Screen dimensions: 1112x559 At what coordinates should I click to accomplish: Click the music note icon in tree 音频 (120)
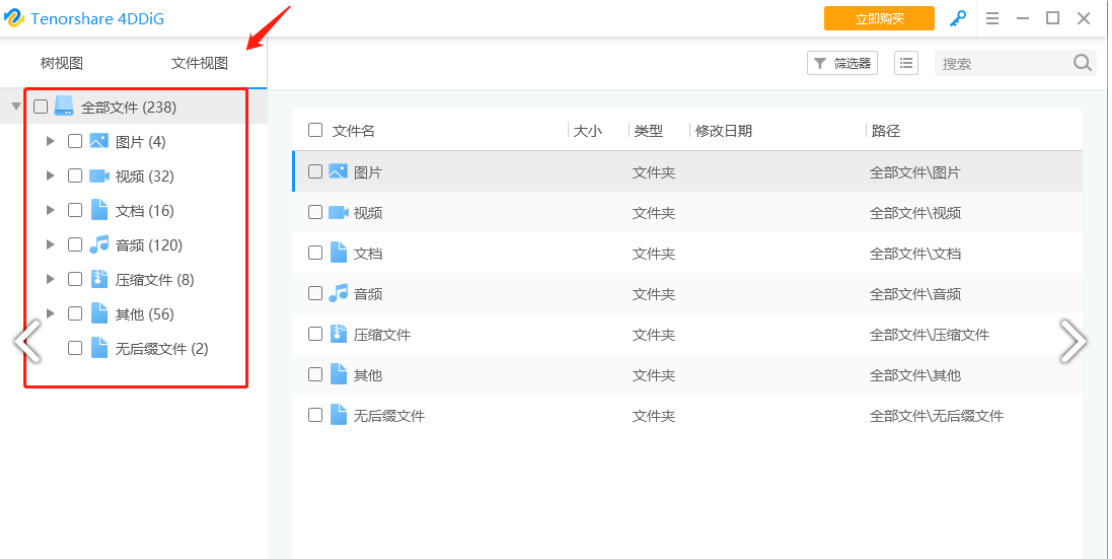tap(99, 245)
